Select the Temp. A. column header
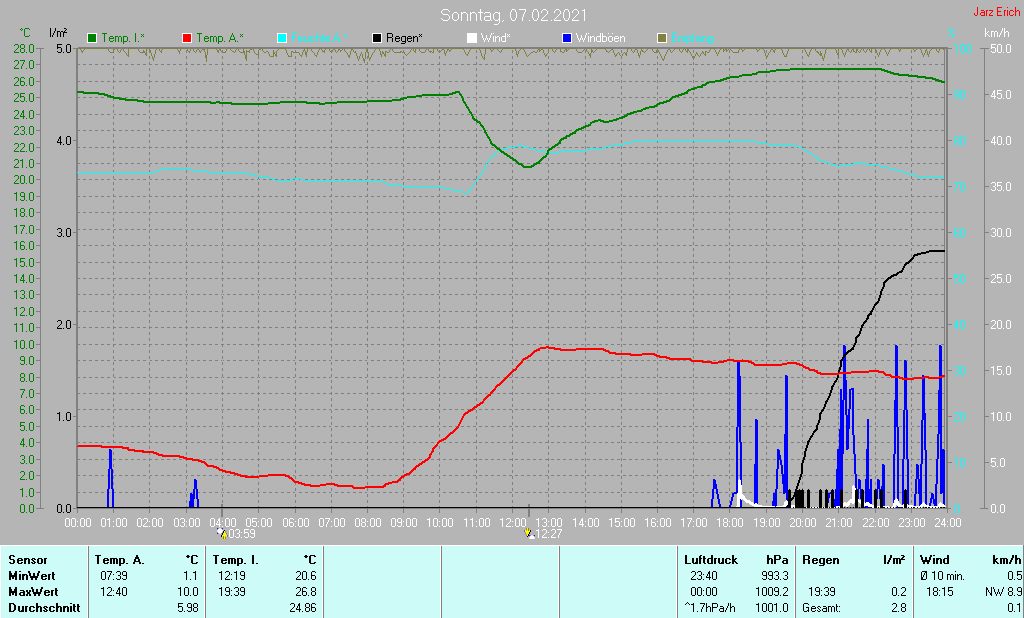The width and height of the screenshot is (1024, 618). [x=119, y=560]
